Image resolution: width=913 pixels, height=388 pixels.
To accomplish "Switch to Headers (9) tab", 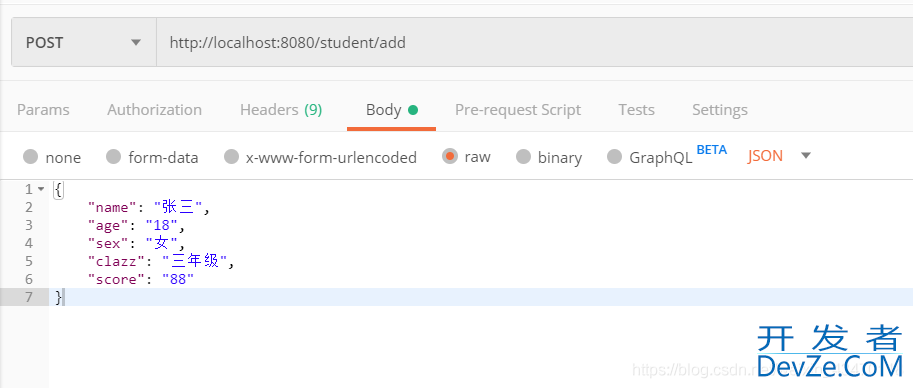I will 281,110.
